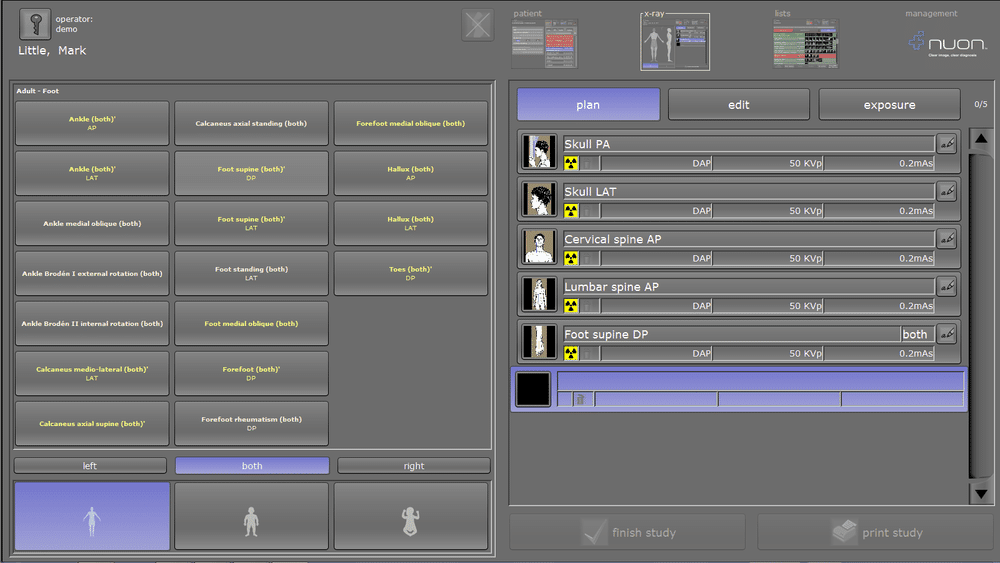Select the left side option
Screen dimensions: 1000x563
pos(91,466)
